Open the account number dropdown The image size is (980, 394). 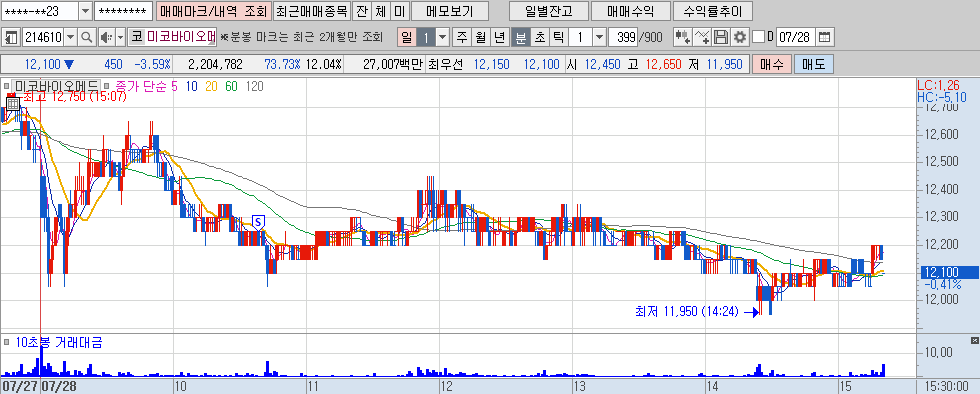click(86, 11)
